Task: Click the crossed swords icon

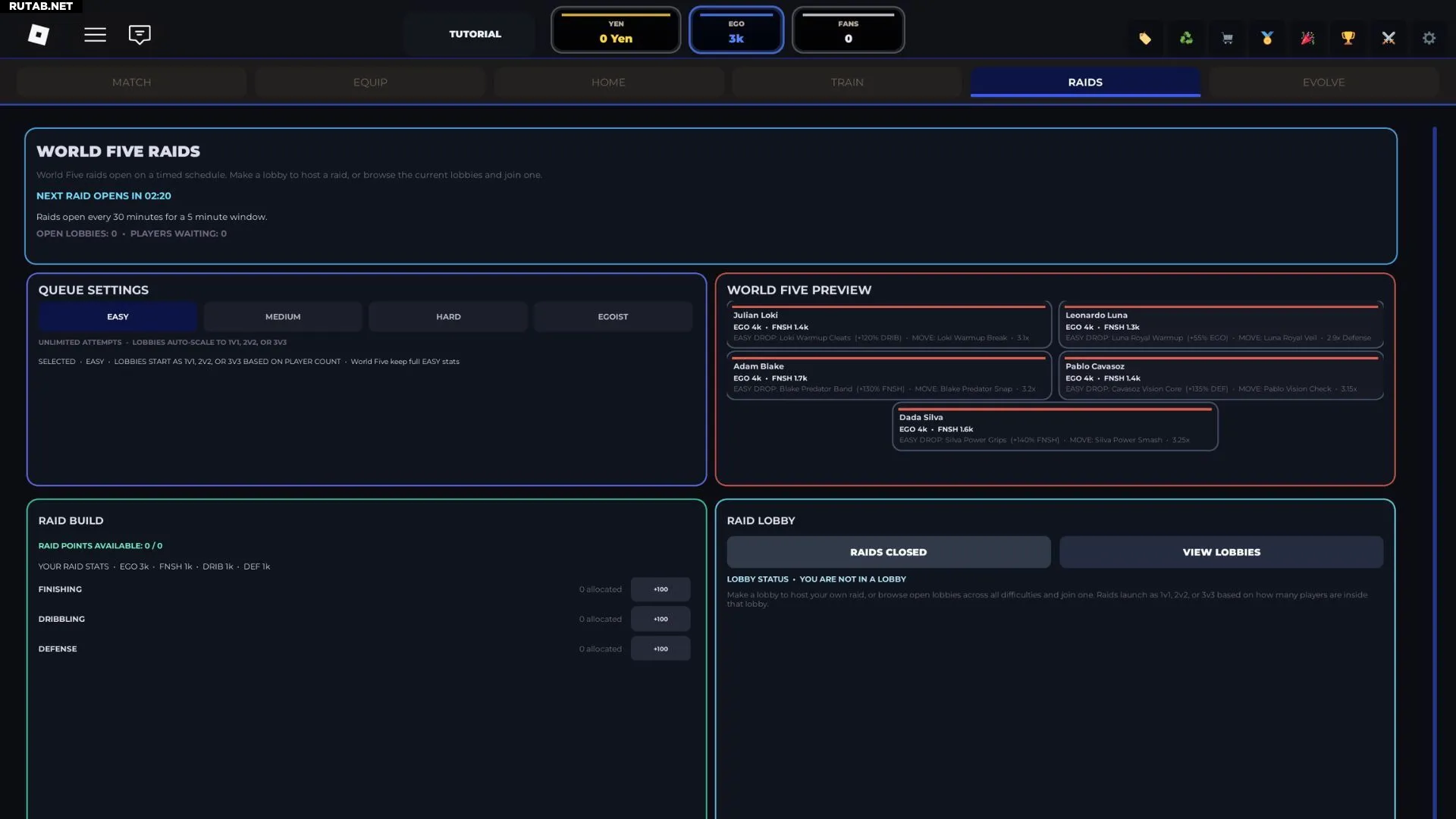Action: pos(1389,38)
